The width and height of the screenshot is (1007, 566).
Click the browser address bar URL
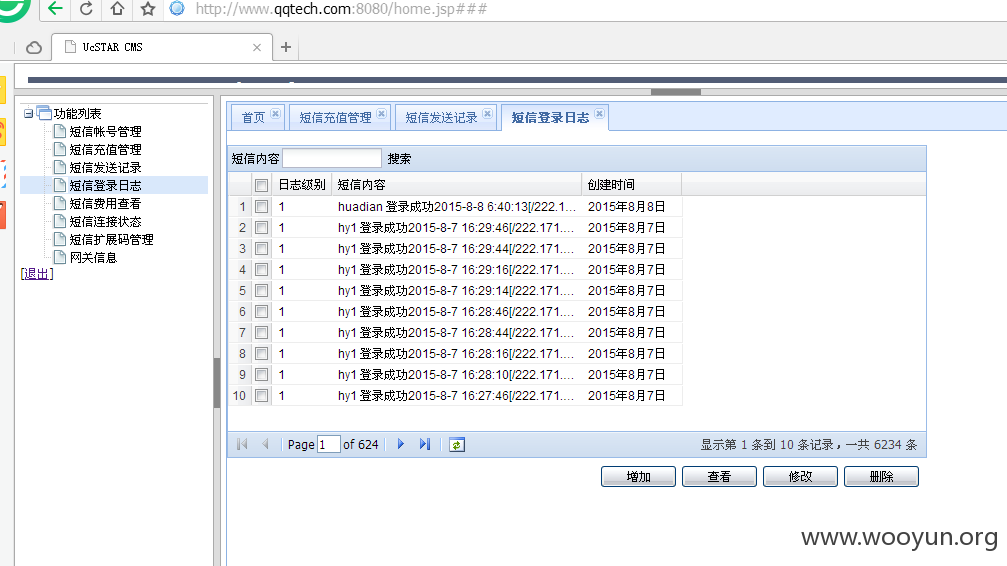[x=341, y=9]
